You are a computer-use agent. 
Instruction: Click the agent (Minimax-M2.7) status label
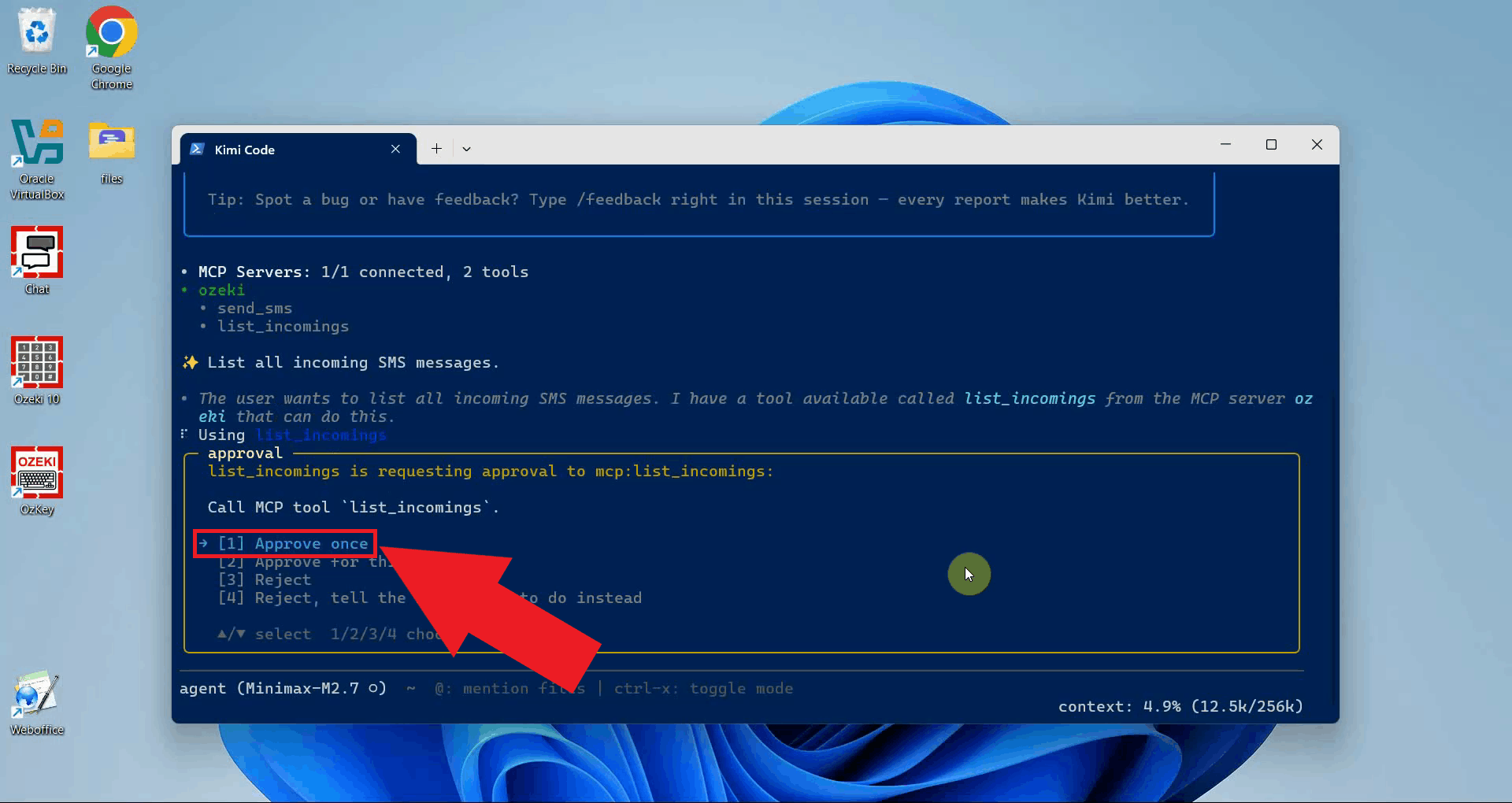click(x=283, y=688)
